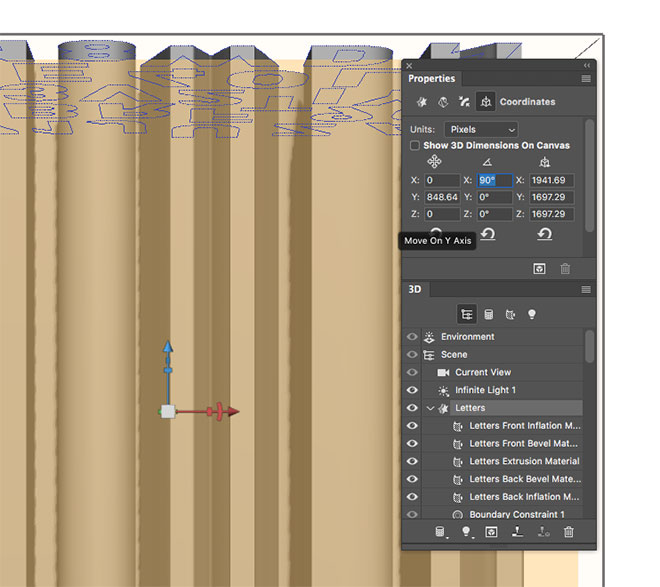Screen dimensions: 660x587
Task: Click the Y position field showing 848.64
Action: pyautogui.click(x=442, y=197)
